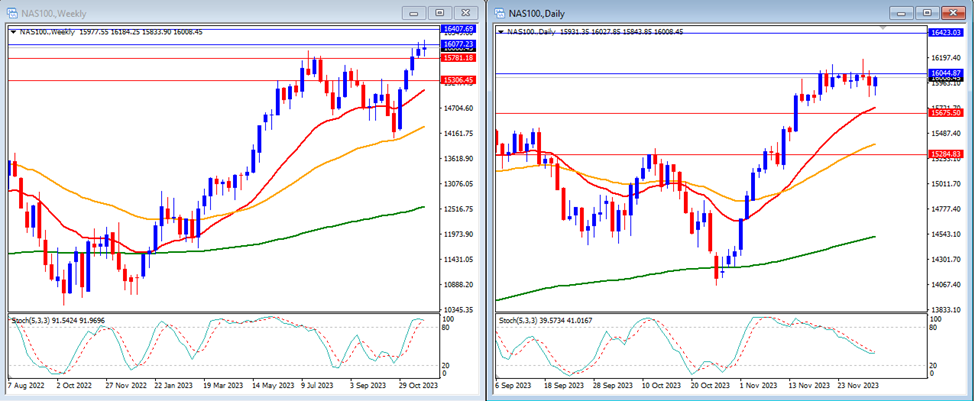Select the 16407.69 blue price label
This screenshot has width=975, height=401.
[x=458, y=29]
